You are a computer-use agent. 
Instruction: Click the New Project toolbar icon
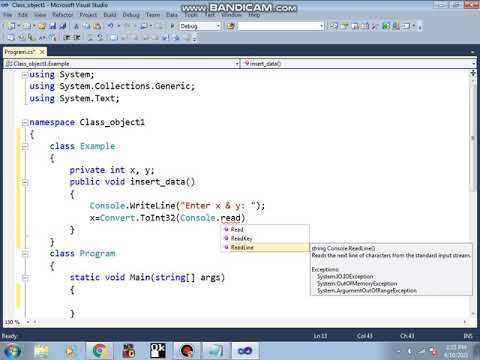11,26
